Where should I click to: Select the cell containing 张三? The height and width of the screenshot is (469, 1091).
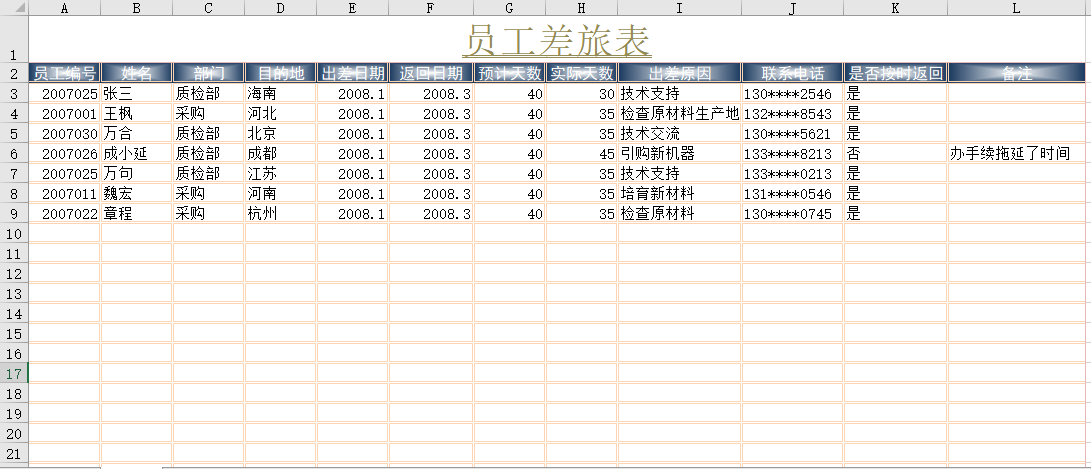(x=136, y=93)
